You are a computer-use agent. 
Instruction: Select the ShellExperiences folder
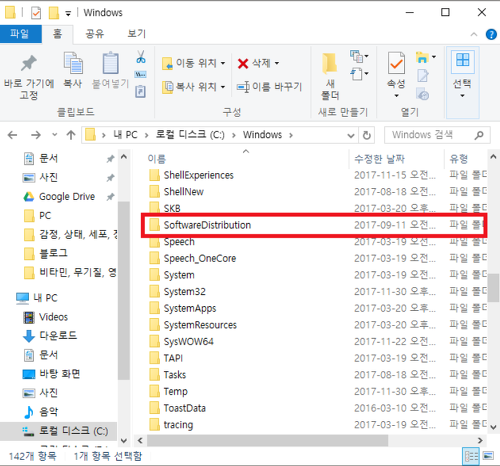click(199, 175)
